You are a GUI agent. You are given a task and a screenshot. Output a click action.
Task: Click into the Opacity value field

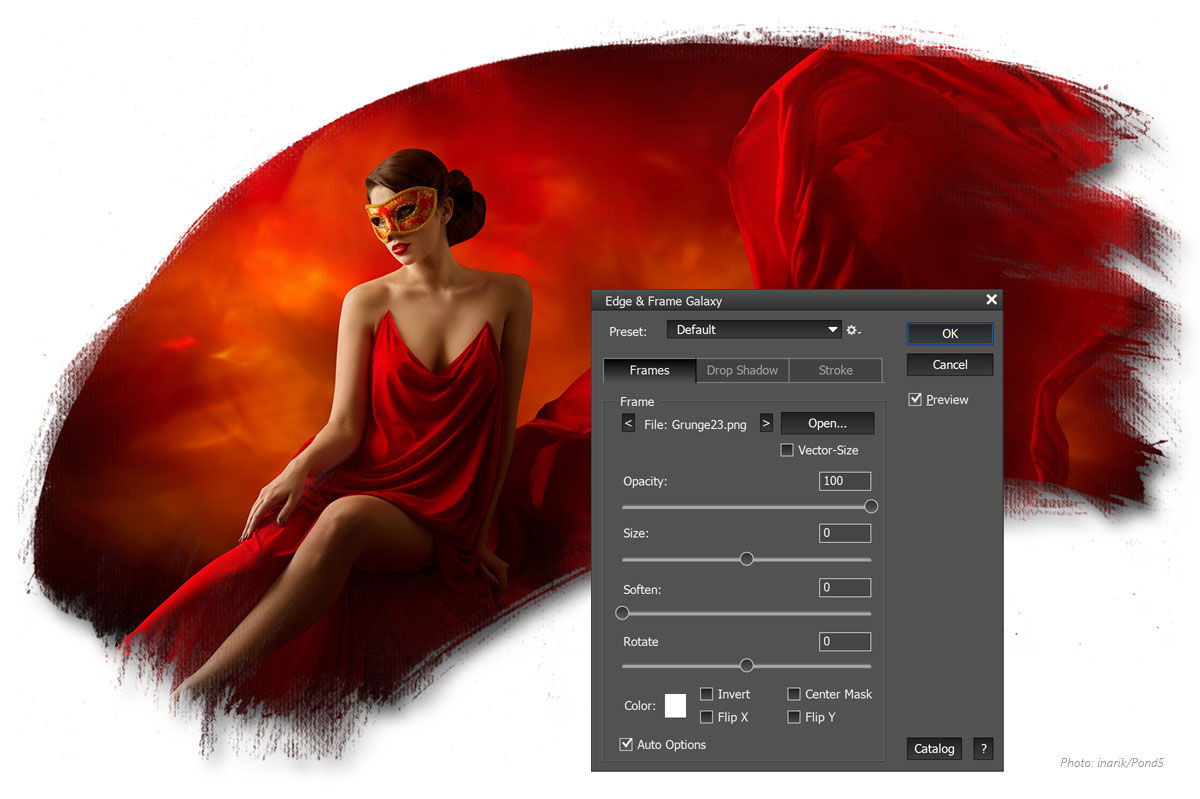[x=844, y=481]
